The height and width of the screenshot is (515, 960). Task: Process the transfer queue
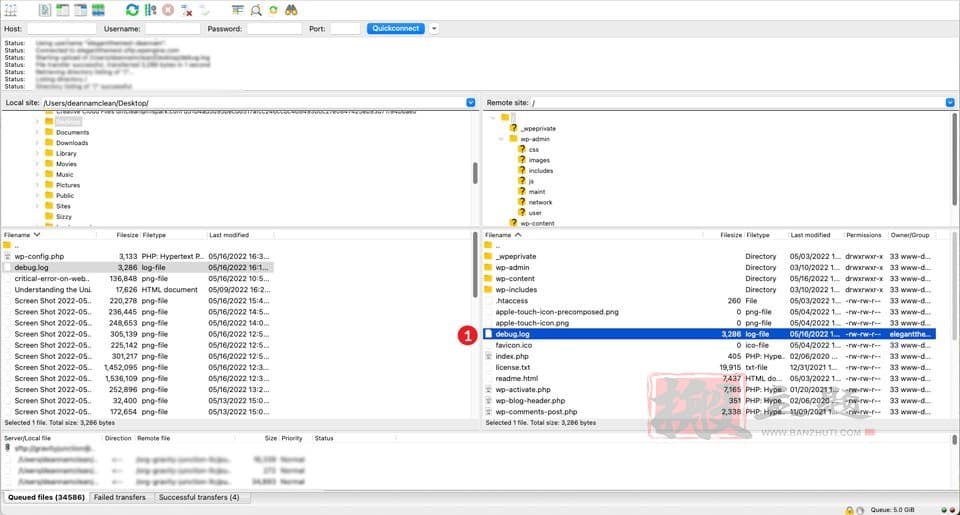[x=151, y=10]
